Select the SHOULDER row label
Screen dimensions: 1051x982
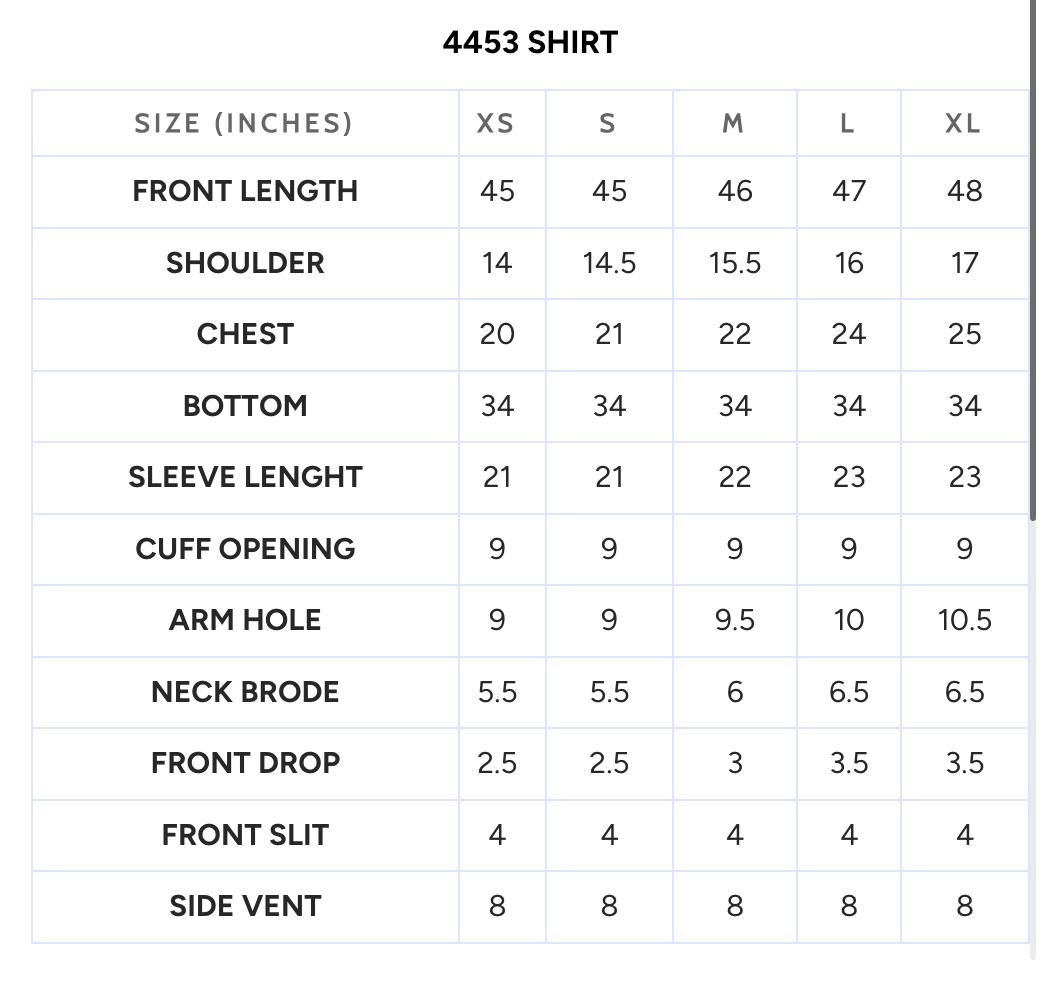pos(245,263)
